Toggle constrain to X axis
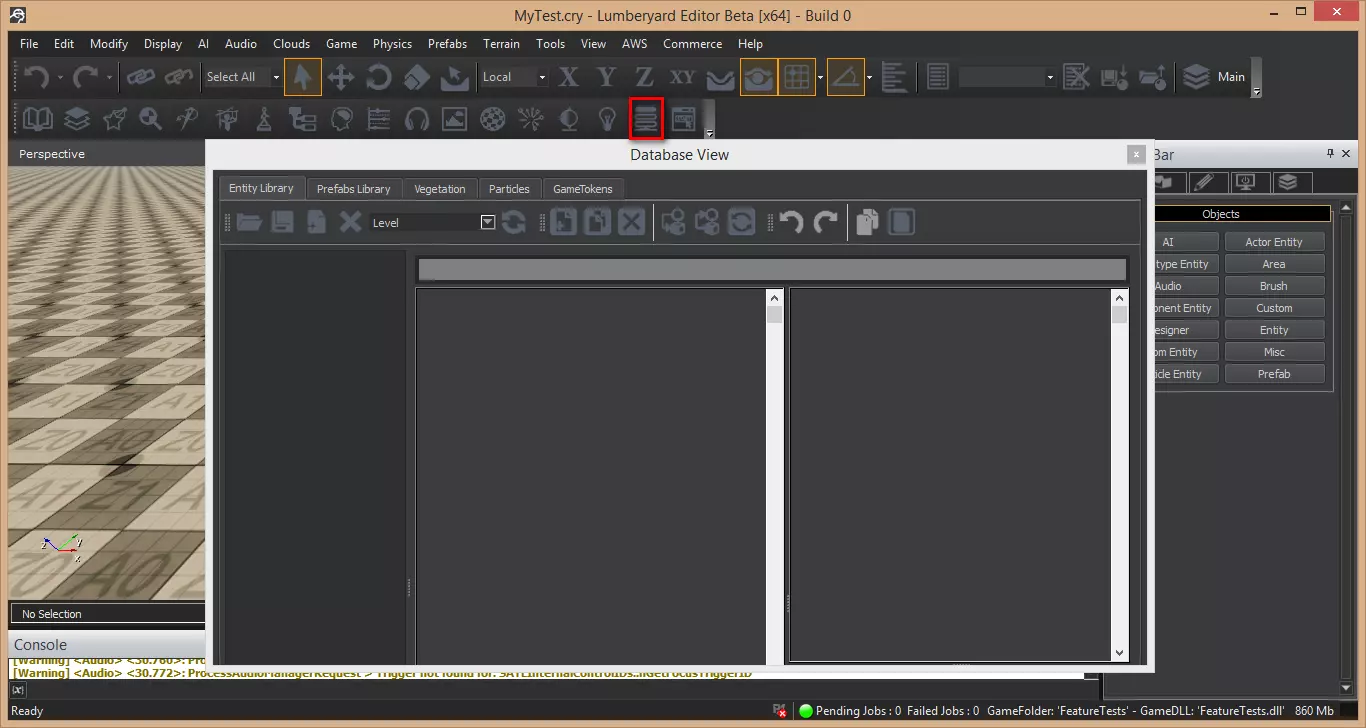The height and width of the screenshot is (728, 1366). tap(569, 77)
